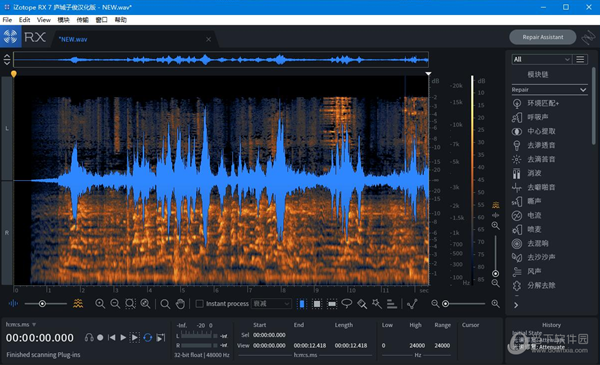Toggle the left channel L selector

coord(7,129)
